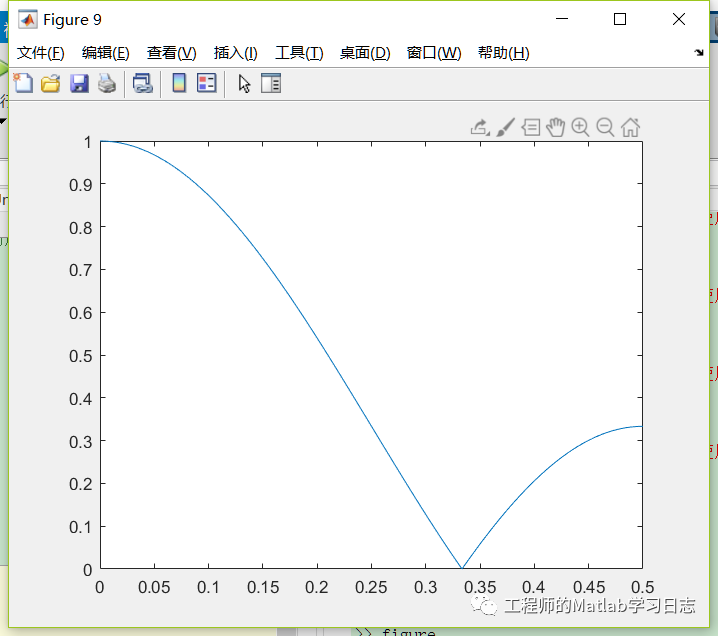Click the 0.9 y-axis tick label
Viewport: 718px width, 636px height.
[81, 185]
